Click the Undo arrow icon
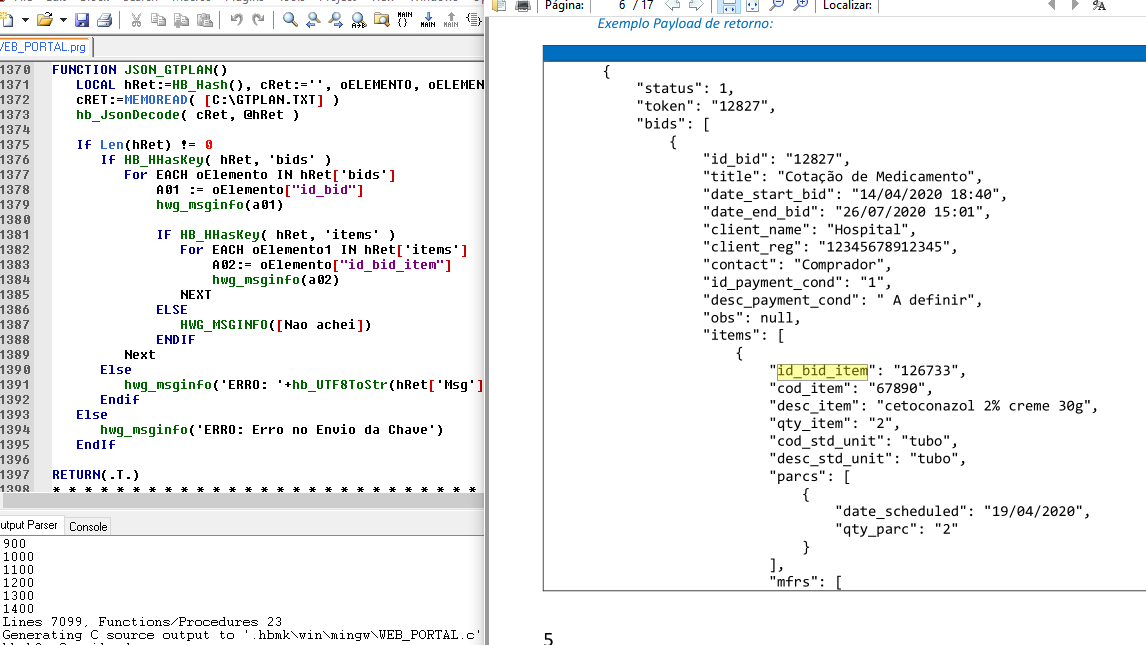This screenshot has height=645, width=1146. [x=236, y=20]
